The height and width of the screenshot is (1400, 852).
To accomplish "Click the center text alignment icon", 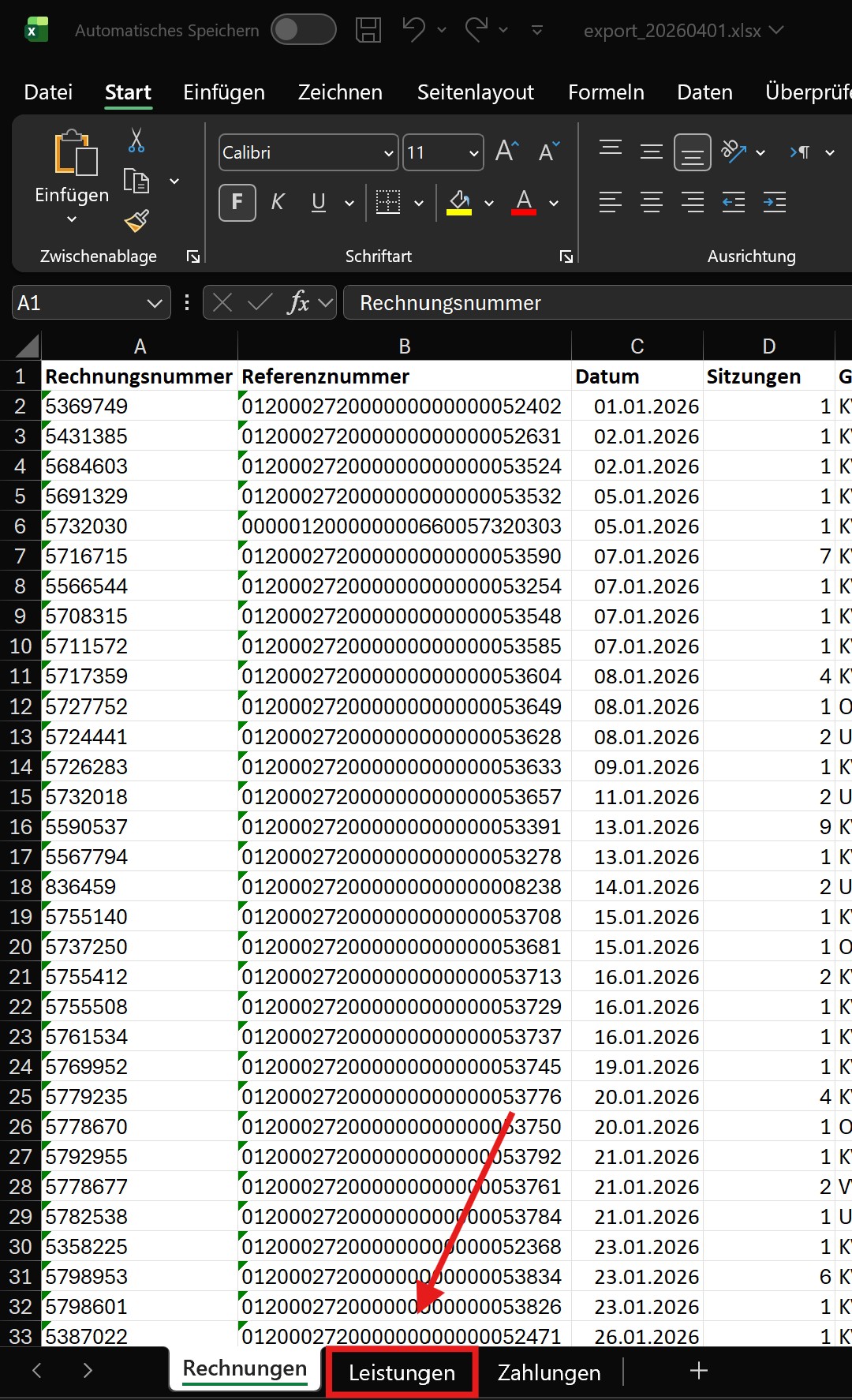I will pos(651,203).
